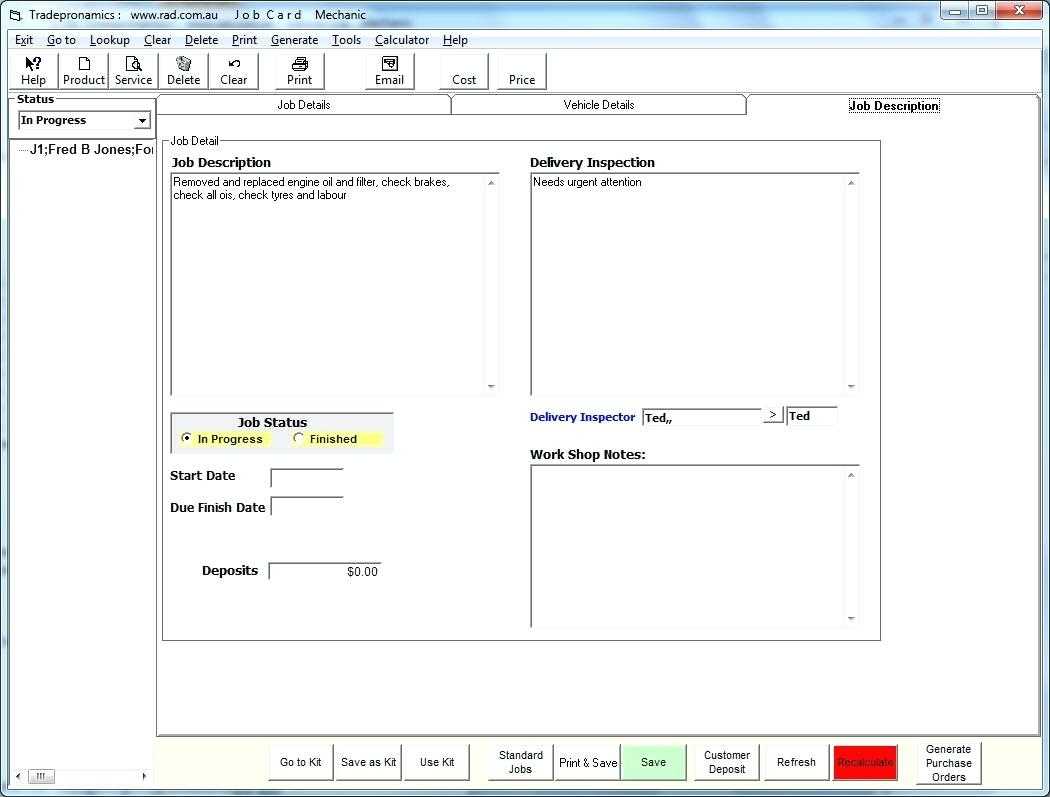This screenshot has width=1050, height=797.
Task: Select the In Progress radio button
Action: 187,439
